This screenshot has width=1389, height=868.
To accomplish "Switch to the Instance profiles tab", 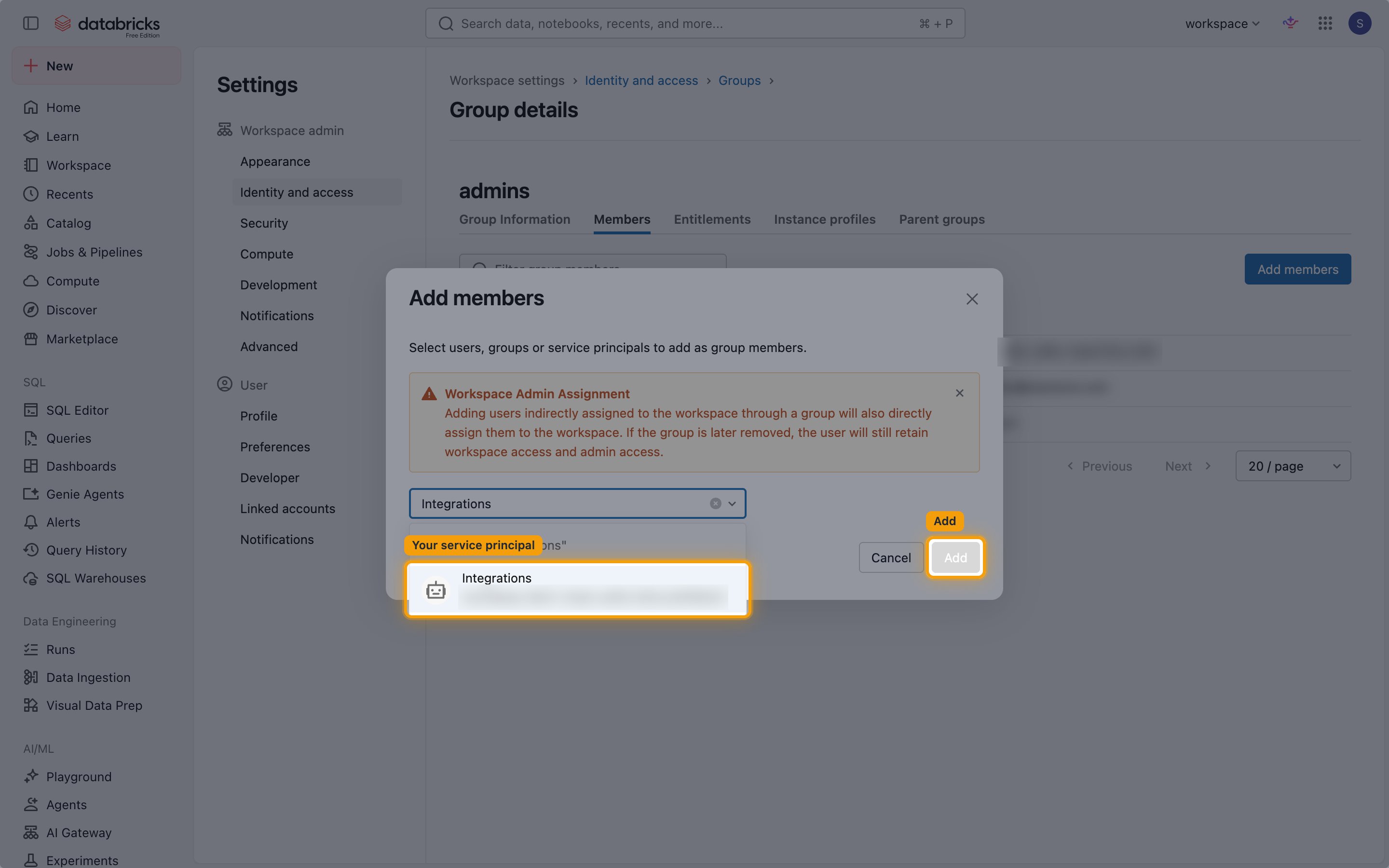I will 824,219.
